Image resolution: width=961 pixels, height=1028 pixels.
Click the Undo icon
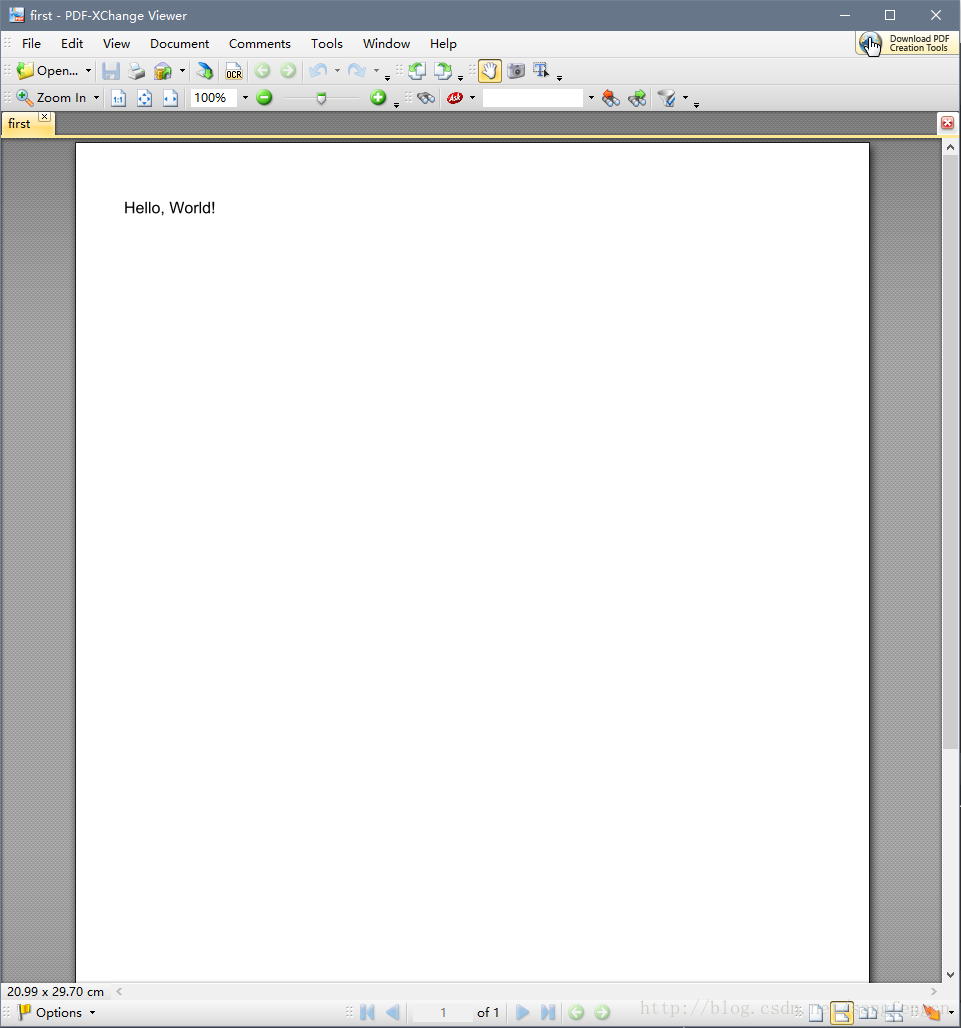pos(318,71)
